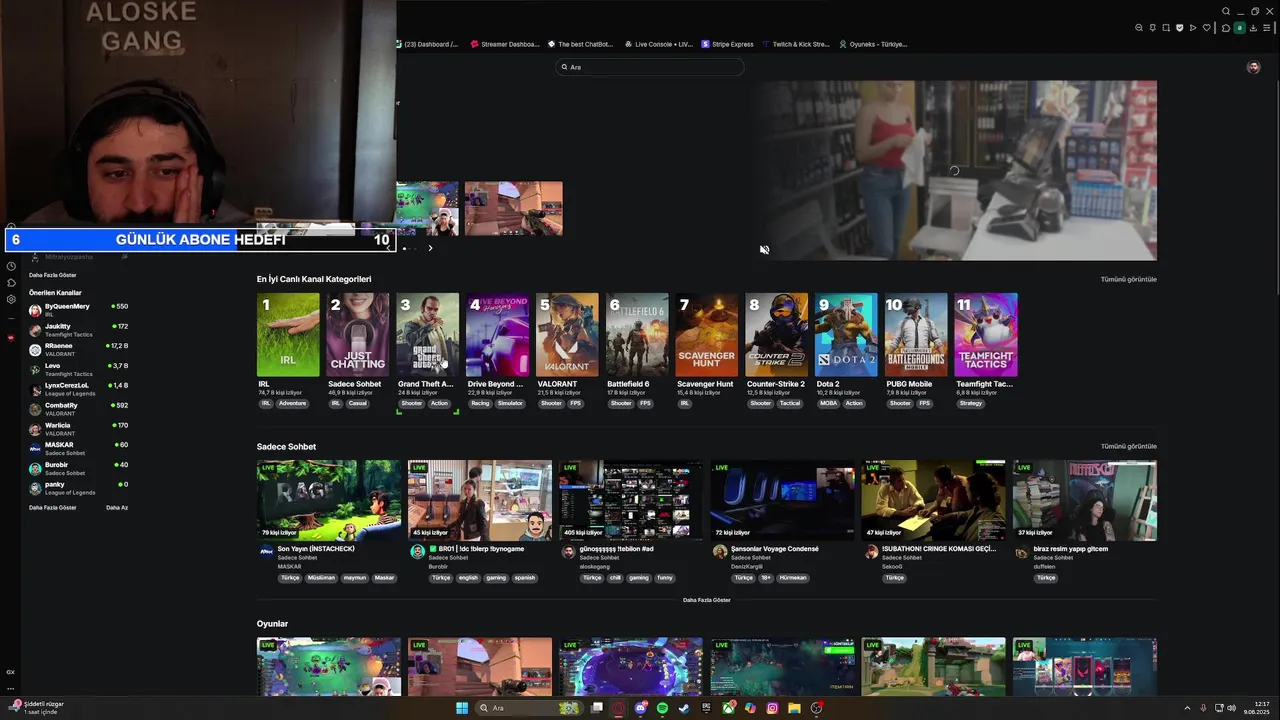Open the snapshot capture tool icon

[1166, 27]
